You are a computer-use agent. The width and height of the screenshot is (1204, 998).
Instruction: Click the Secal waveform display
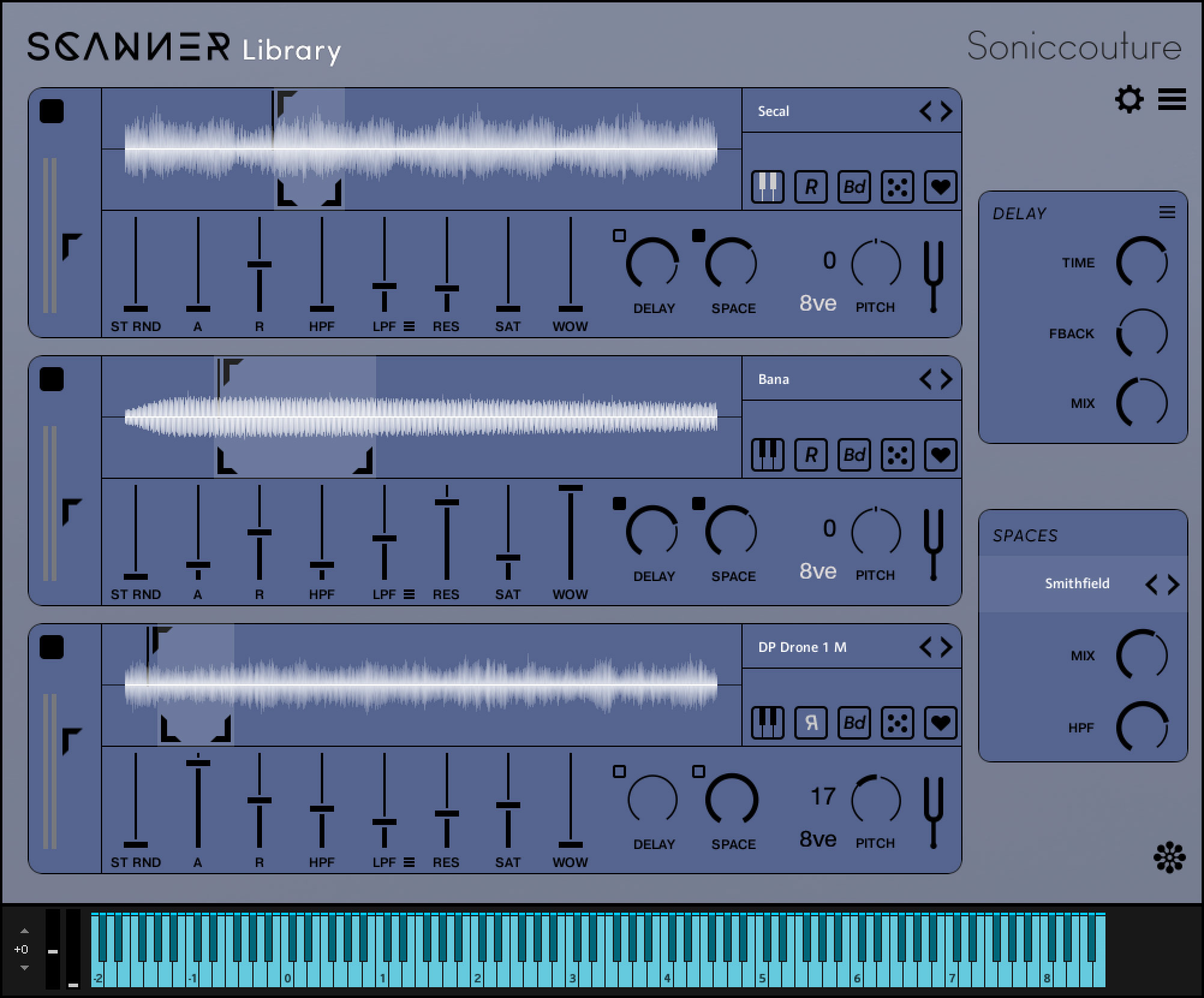coord(422,149)
